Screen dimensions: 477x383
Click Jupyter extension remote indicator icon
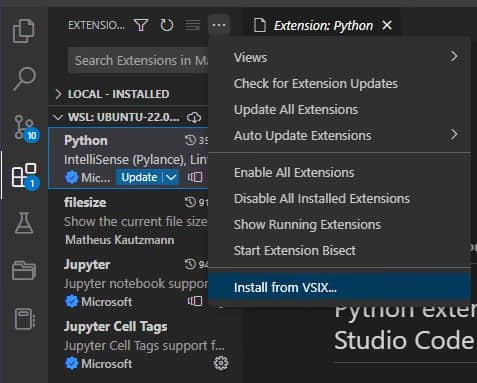[x=195, y=302]
